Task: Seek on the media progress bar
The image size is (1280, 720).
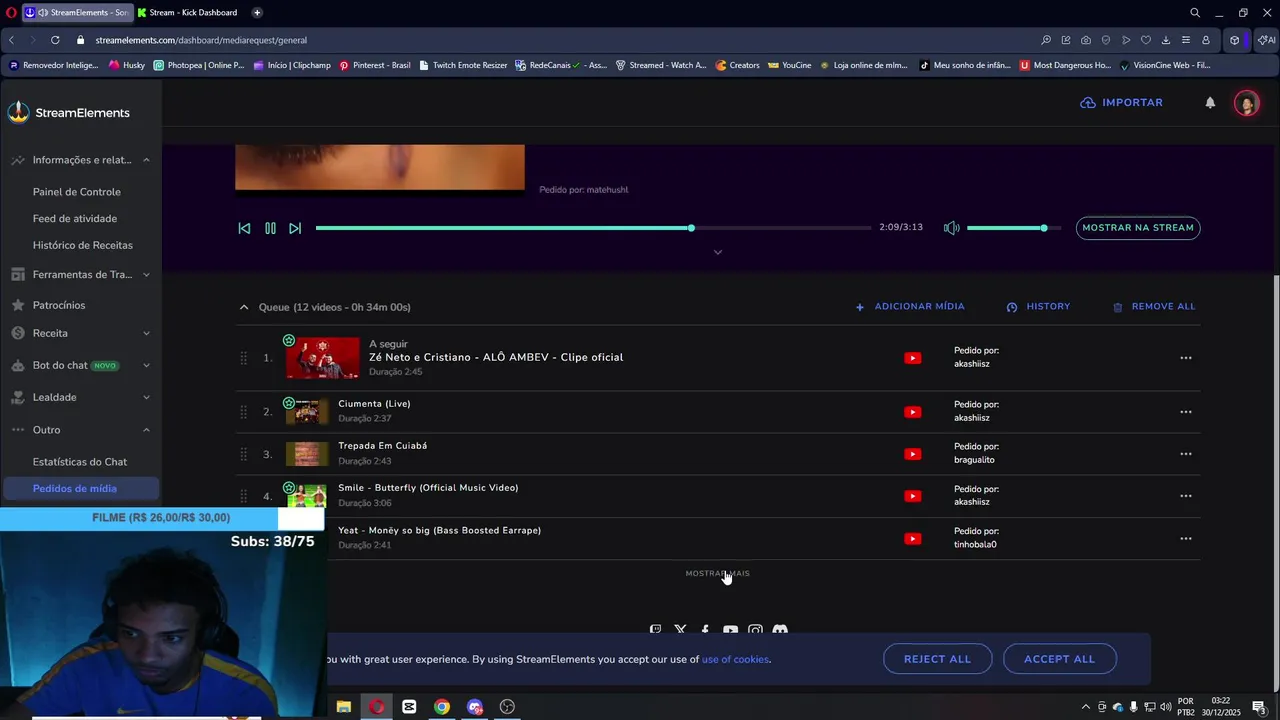Action: coord(593,228)
